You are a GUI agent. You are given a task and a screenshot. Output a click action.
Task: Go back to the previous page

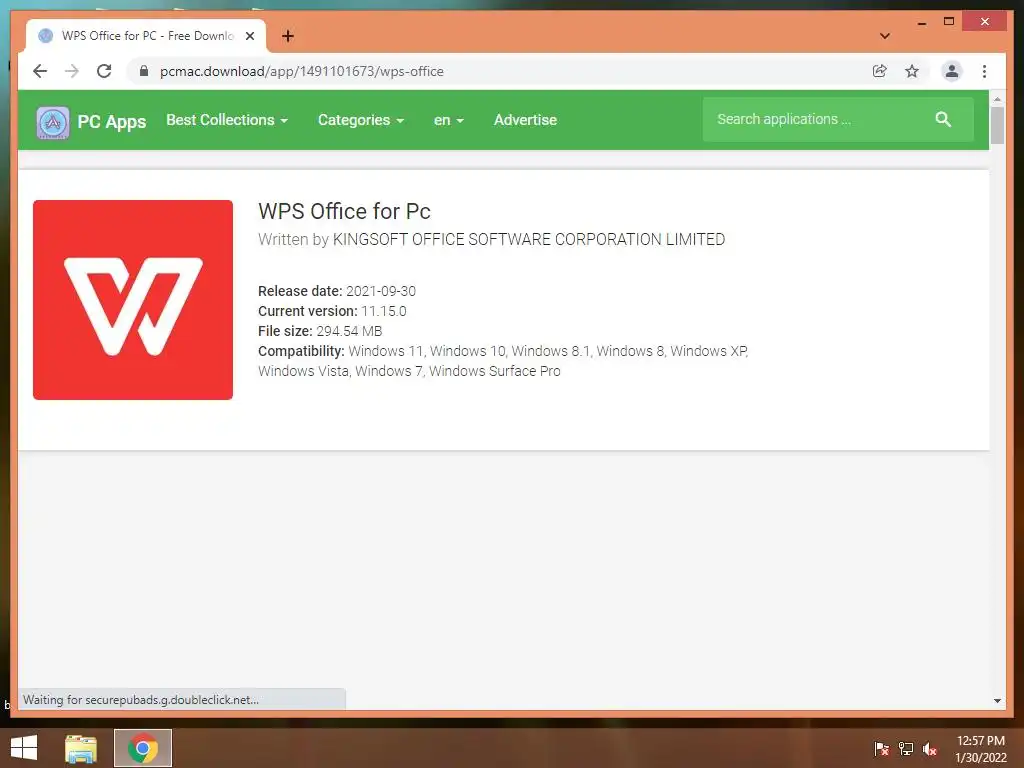coord(40,71)
